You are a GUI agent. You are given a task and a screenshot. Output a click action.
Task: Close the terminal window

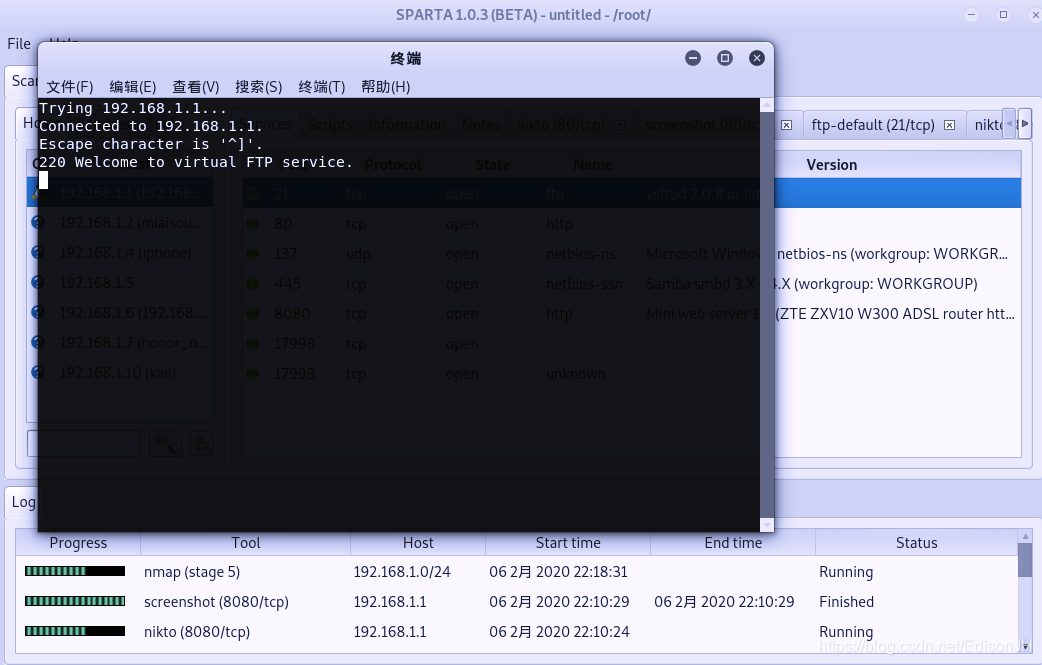point(757,58)
